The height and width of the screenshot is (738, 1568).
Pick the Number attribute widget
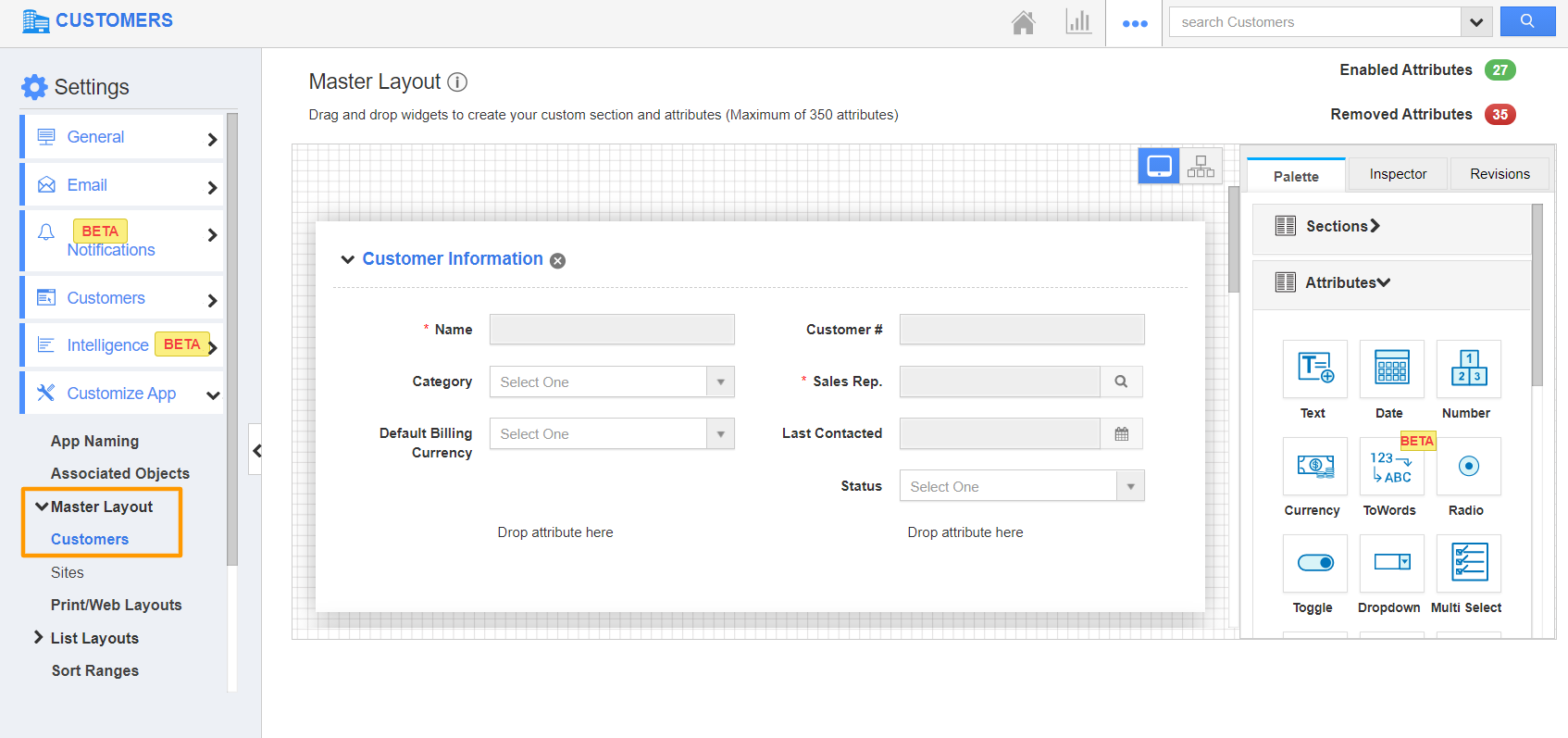[1468, 369]
